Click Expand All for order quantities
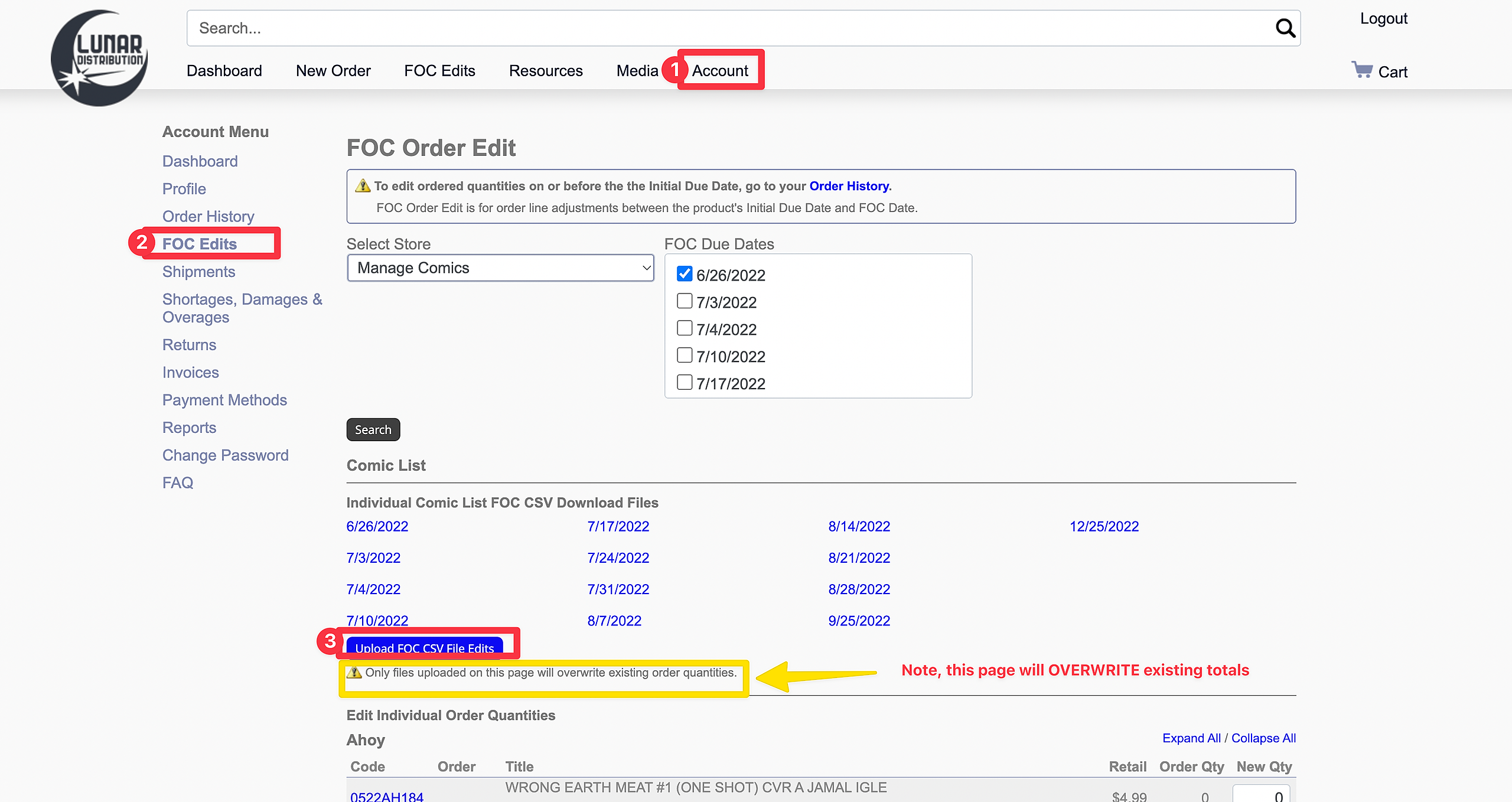The height and width of the screenshot is (802, 1512). [1191, 738]
